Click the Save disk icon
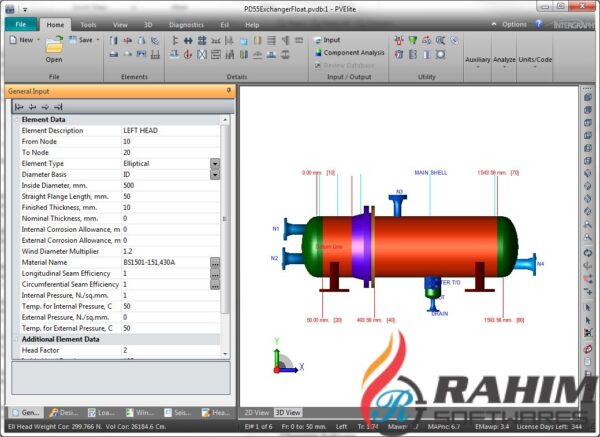The width and height of the screenshot is (600, 437). [x=72, y=40]
